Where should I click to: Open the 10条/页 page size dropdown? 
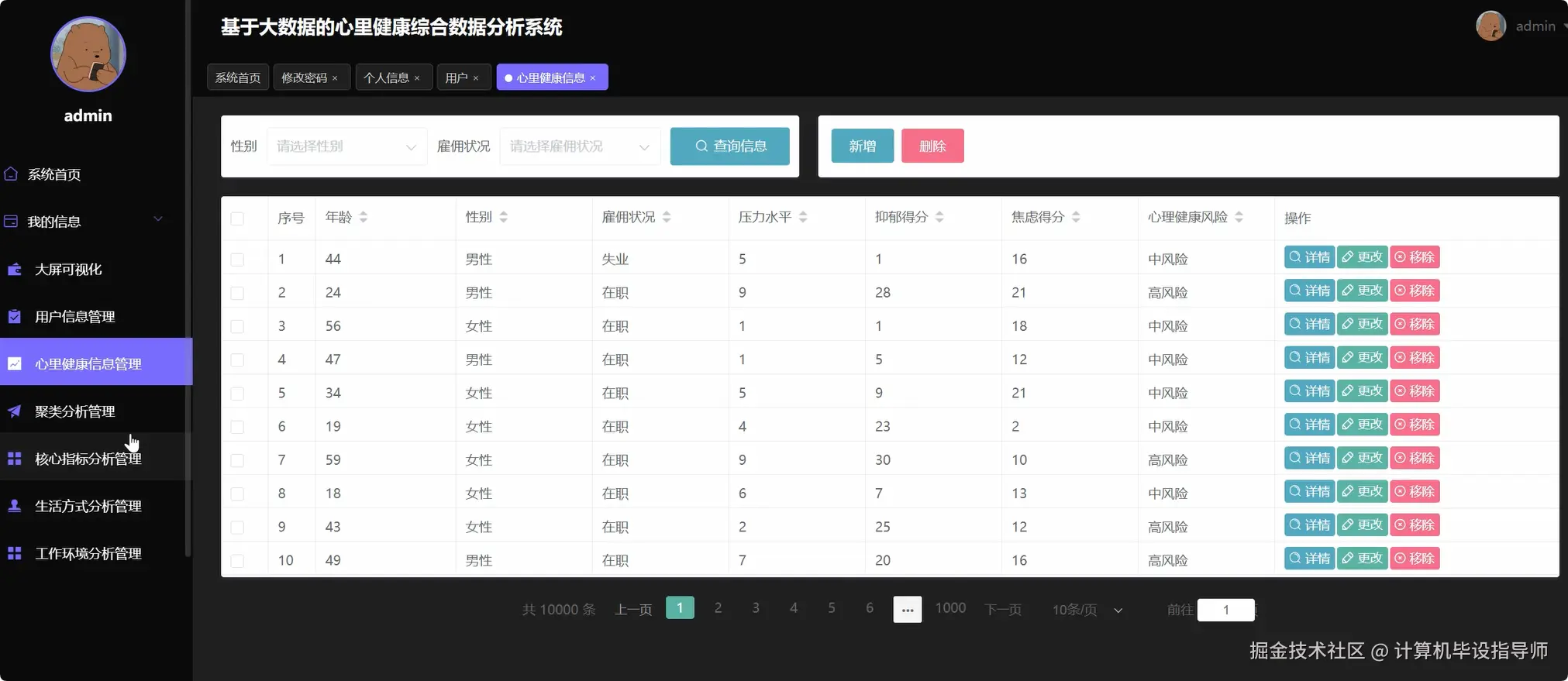tap(1087, 610)
